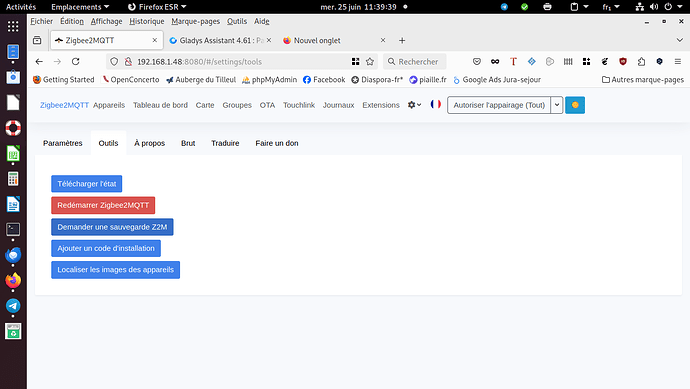The image size is (690, 389).
Task: Click the red uBlock shield icon
Action: tap(623, 62)
